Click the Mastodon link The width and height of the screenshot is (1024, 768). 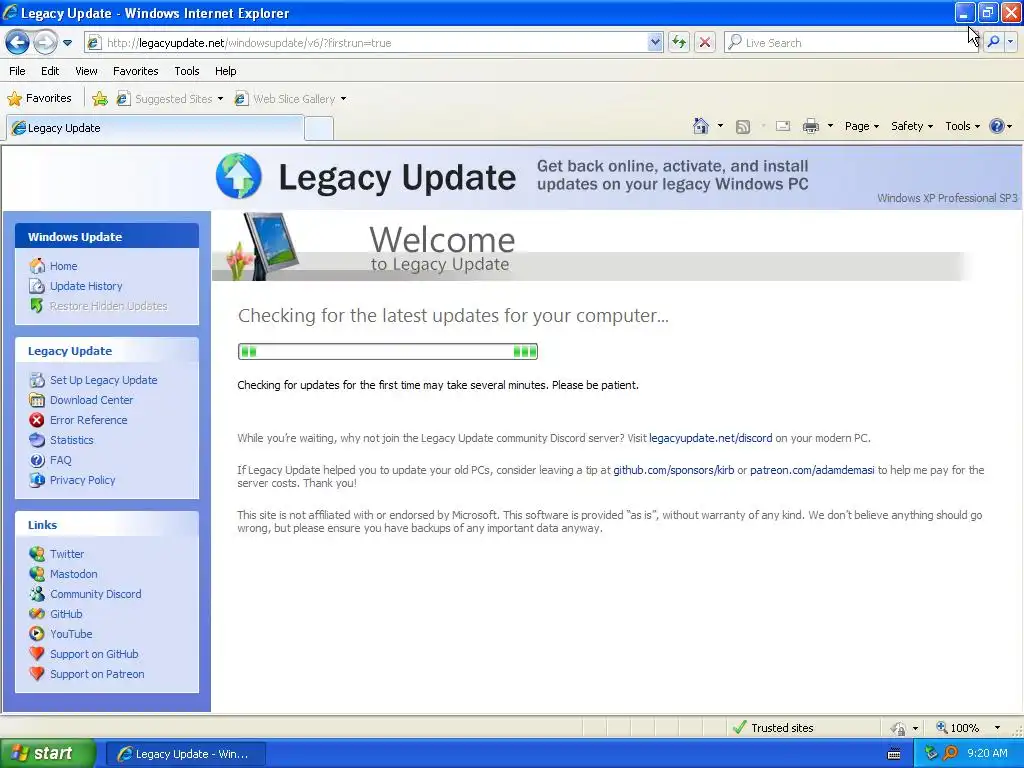tap(73, 574)
